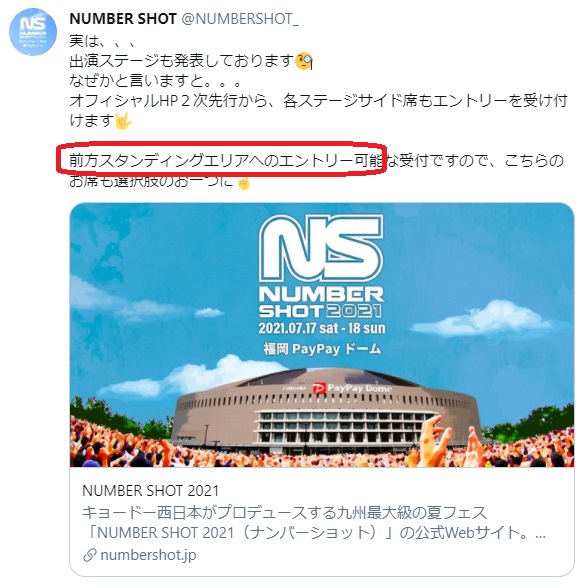This screenshot has height=588, width=587.
Task: Click the pointing hand emoji
Action: pyautogui.click(x=244, y=183)
